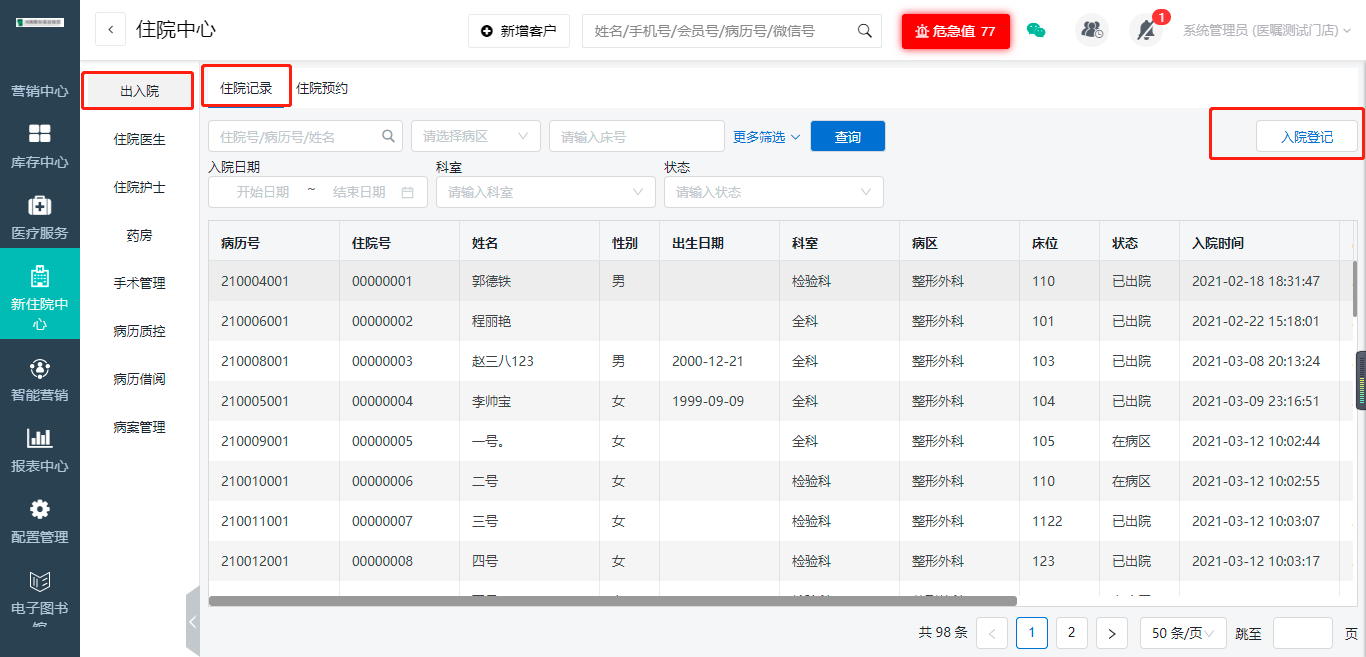Open the 状态 dropdown
This screenshot has height=657, width=1366.
coord(774,192)
